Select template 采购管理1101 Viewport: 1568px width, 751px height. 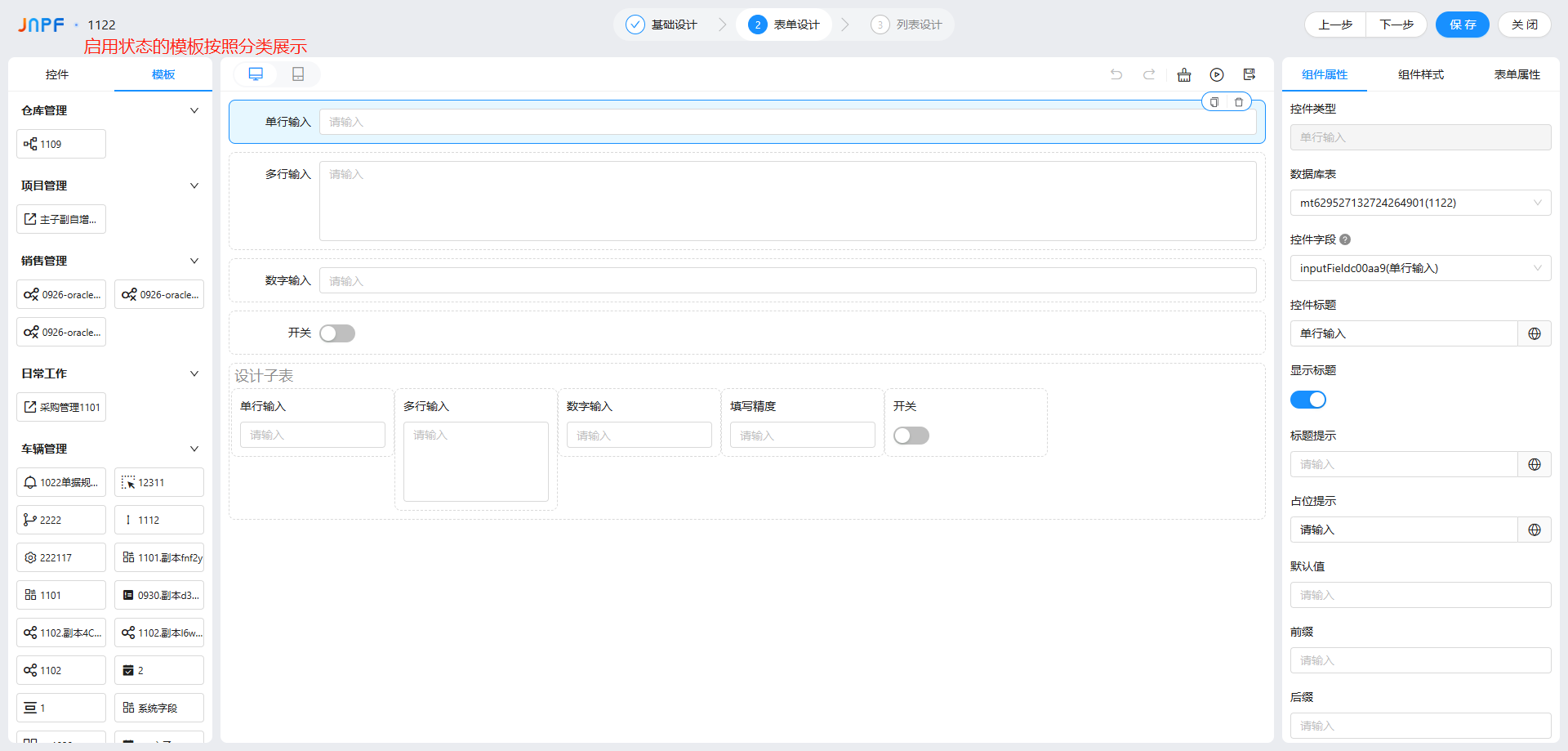tap(61, 407)
